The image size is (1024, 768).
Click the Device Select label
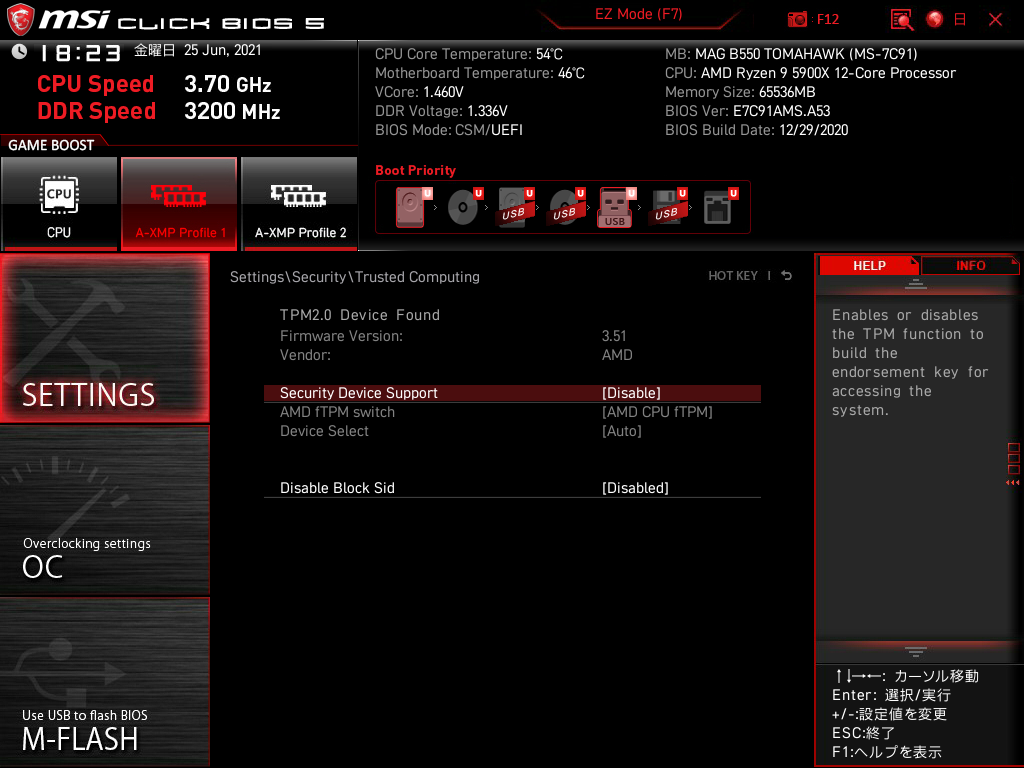[x=324, y=431]
